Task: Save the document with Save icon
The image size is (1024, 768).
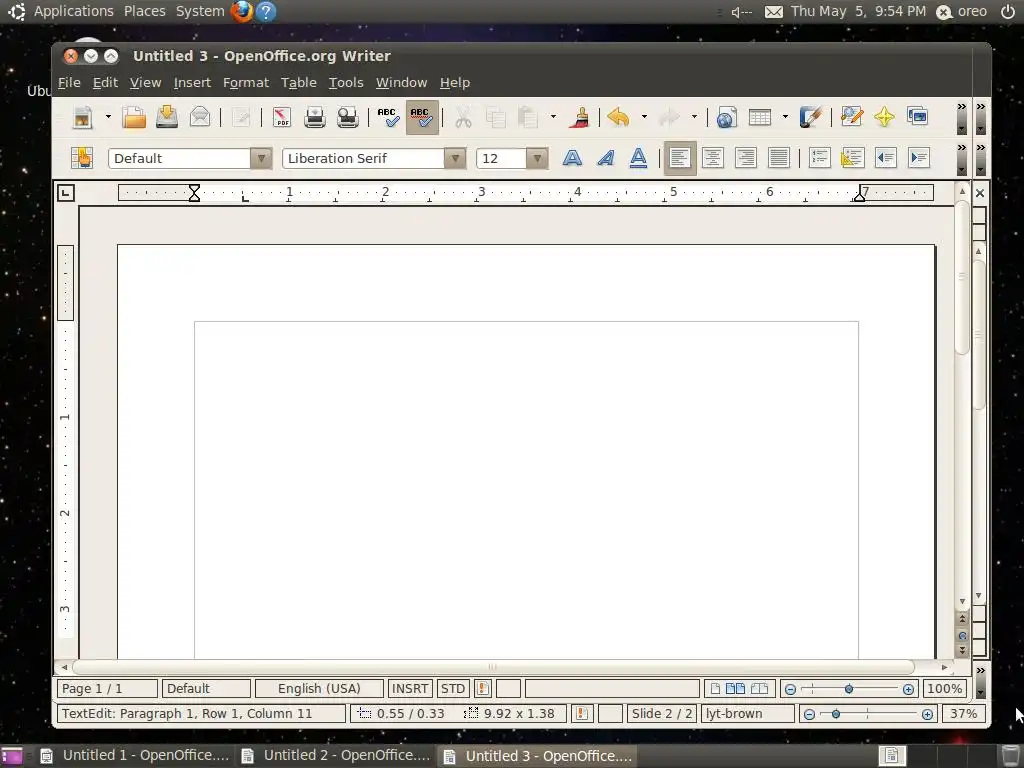Action: (x=167, y=118)
